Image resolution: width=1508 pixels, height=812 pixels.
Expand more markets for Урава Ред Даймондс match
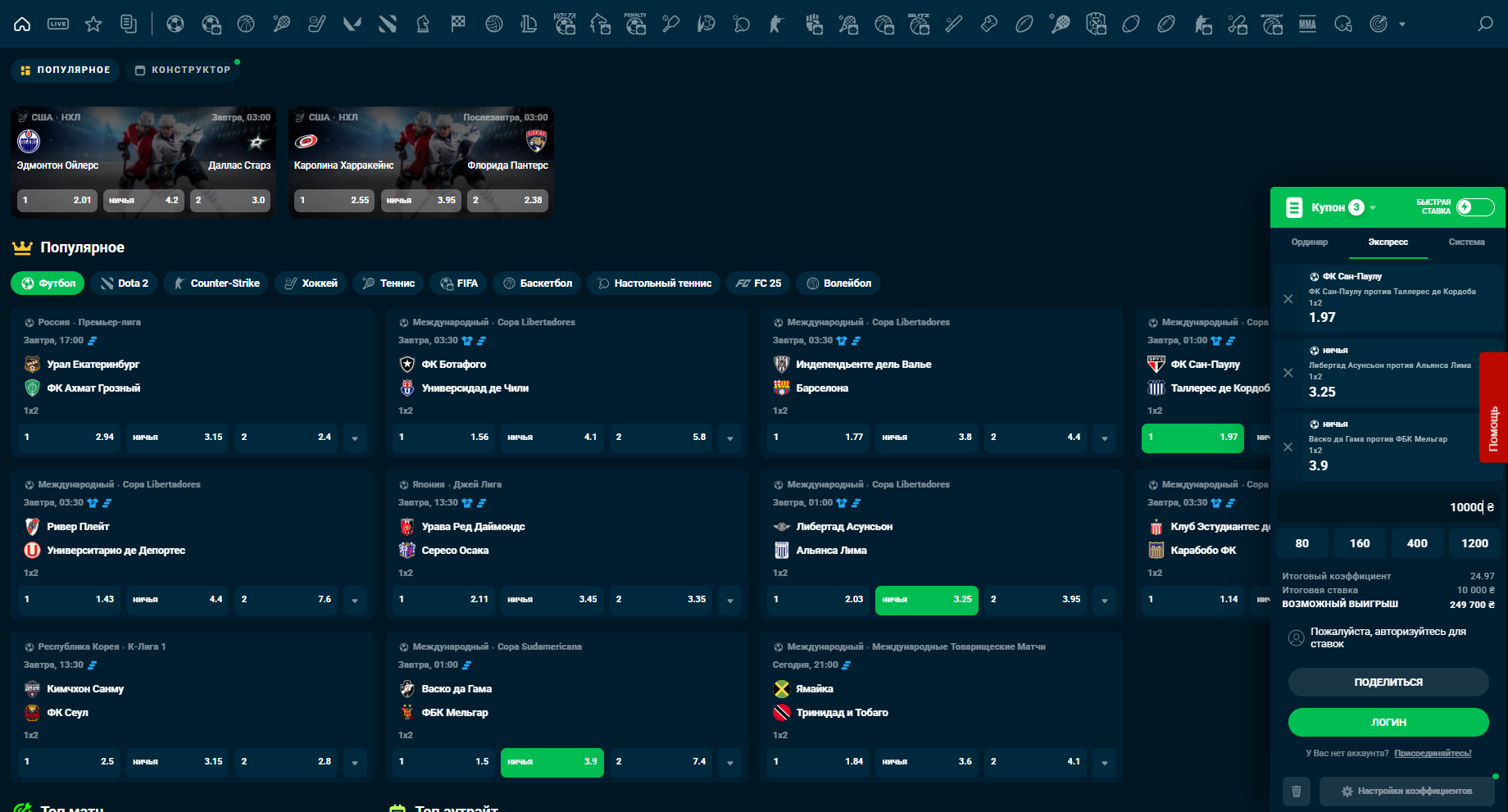tap(729, 601)
